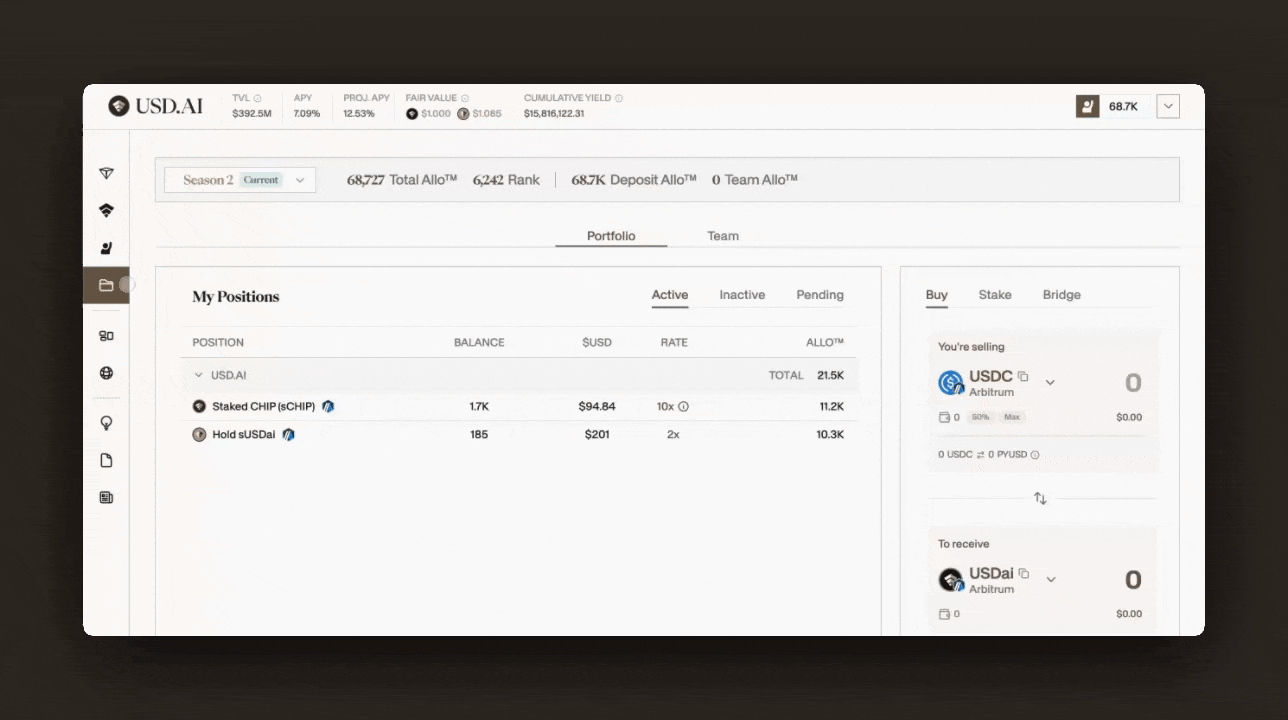Click the RATE column header
The image size is (1288, 720).
(674, 343)
